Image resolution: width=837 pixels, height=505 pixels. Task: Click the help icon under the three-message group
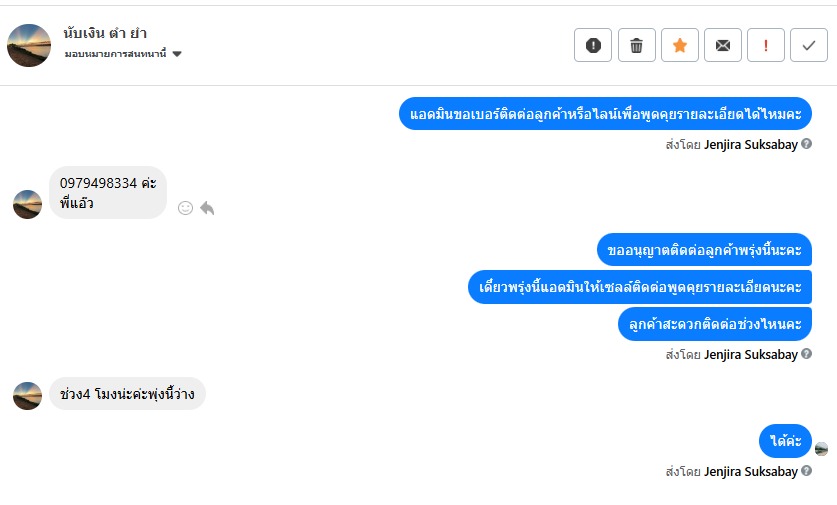click(807, 354)
